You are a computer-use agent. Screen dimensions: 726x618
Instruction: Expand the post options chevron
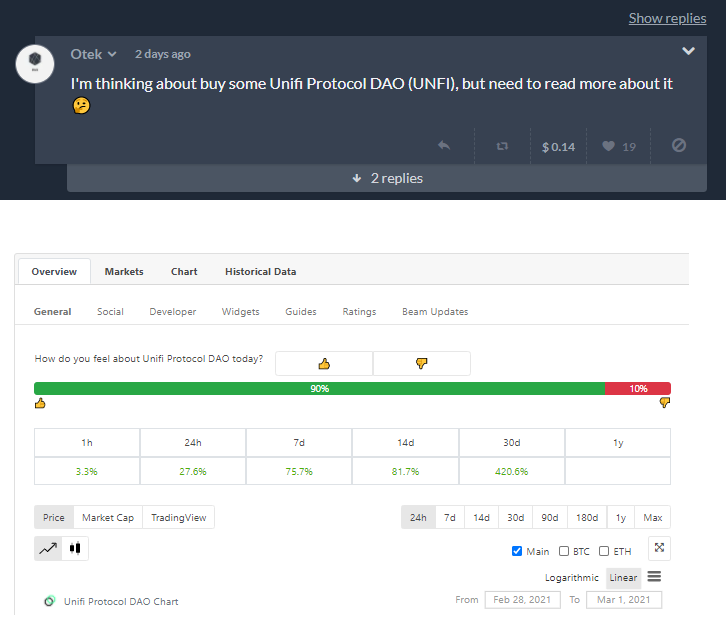688,51
